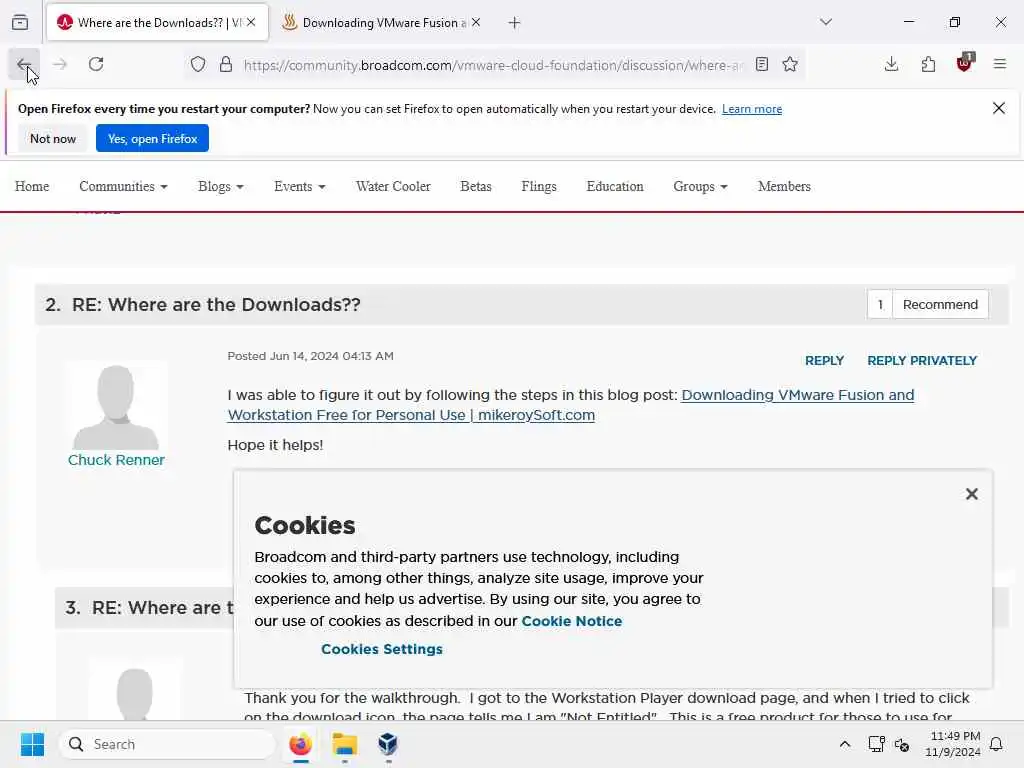Click Firefox icon in taskbar
Viewport: 1024px width, 768px height.
(x=300, y=744)
